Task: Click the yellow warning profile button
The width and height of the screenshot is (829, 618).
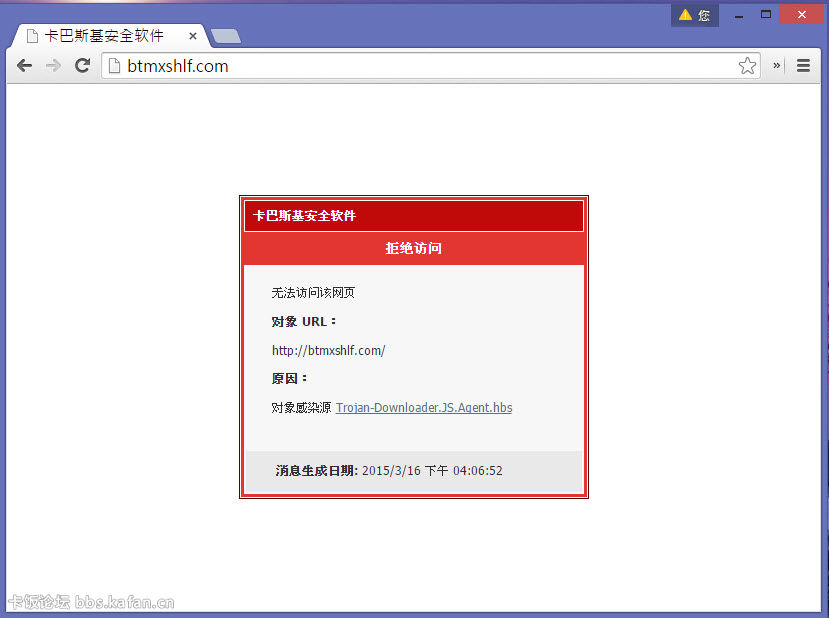Action: pos(694,15)
